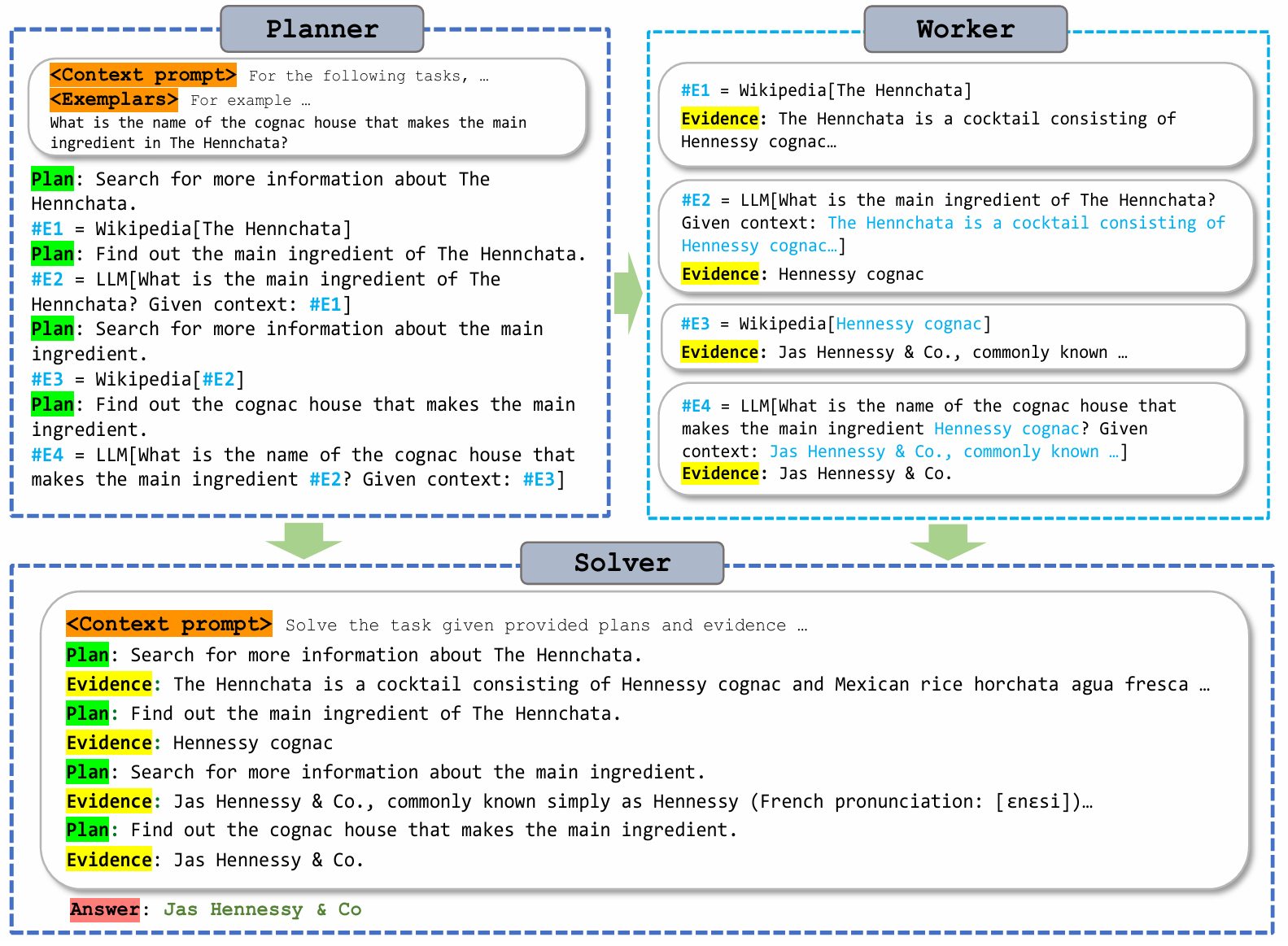The width and height of the screenshot is (1288, 946).
Task: Select the <Context prompt> tag in Solver box
Action: 169,624
